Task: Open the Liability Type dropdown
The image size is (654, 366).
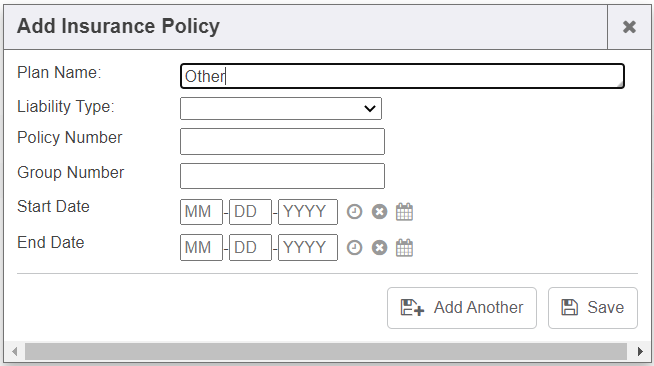Action: coord(281,108)
